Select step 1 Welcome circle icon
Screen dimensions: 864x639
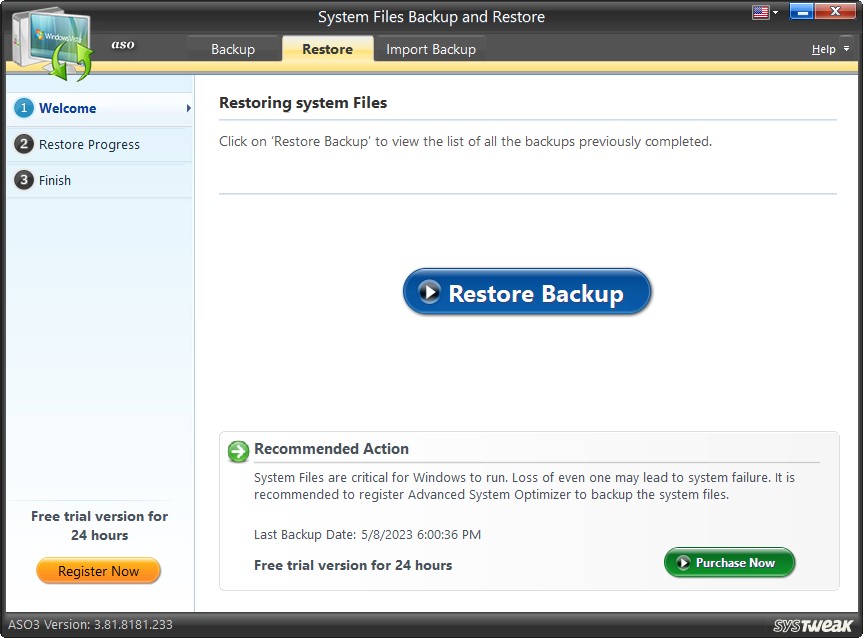coord(23,108)
